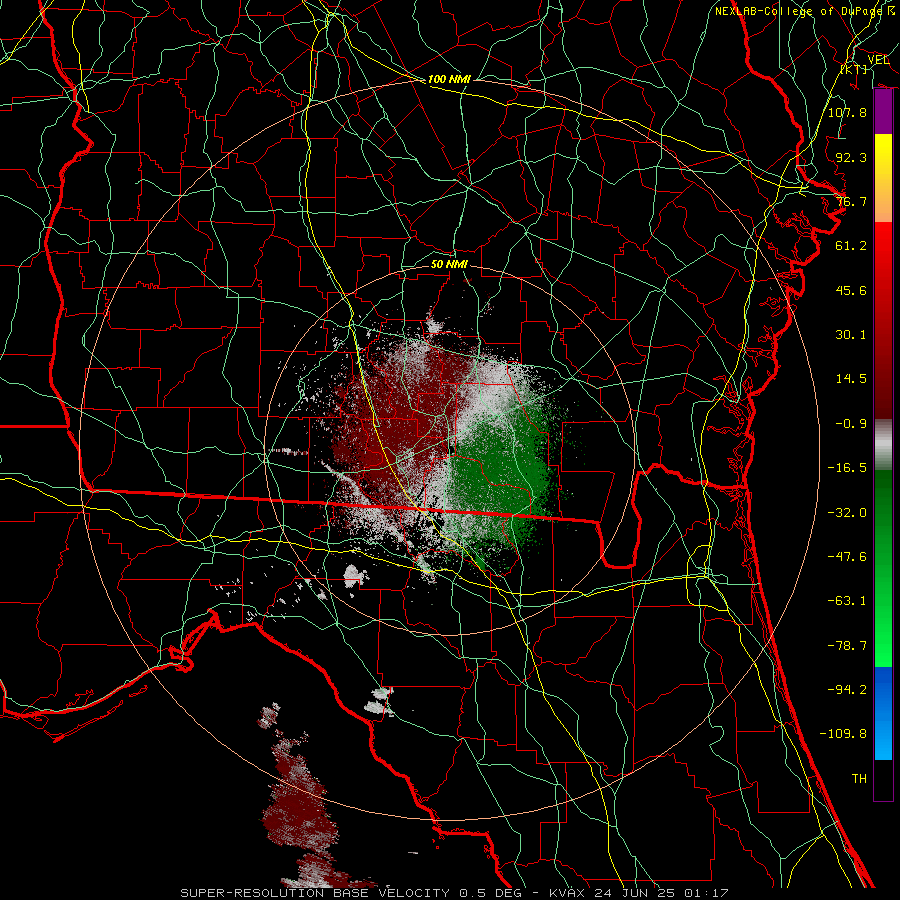Click the 50 NMI range ring label
This screenshot has height=900, width=900.
(449, 264)
